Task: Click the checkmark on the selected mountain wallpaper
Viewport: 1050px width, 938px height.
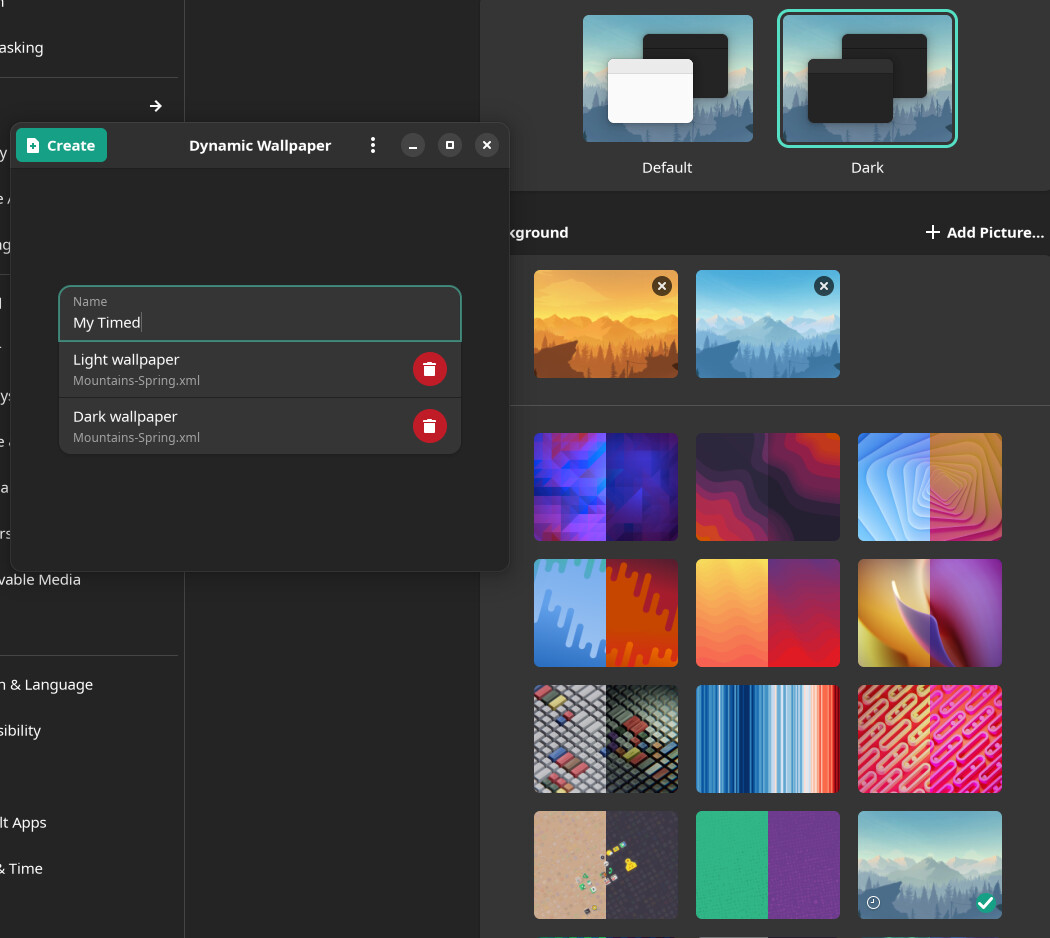Action: [x=985, y=903]
